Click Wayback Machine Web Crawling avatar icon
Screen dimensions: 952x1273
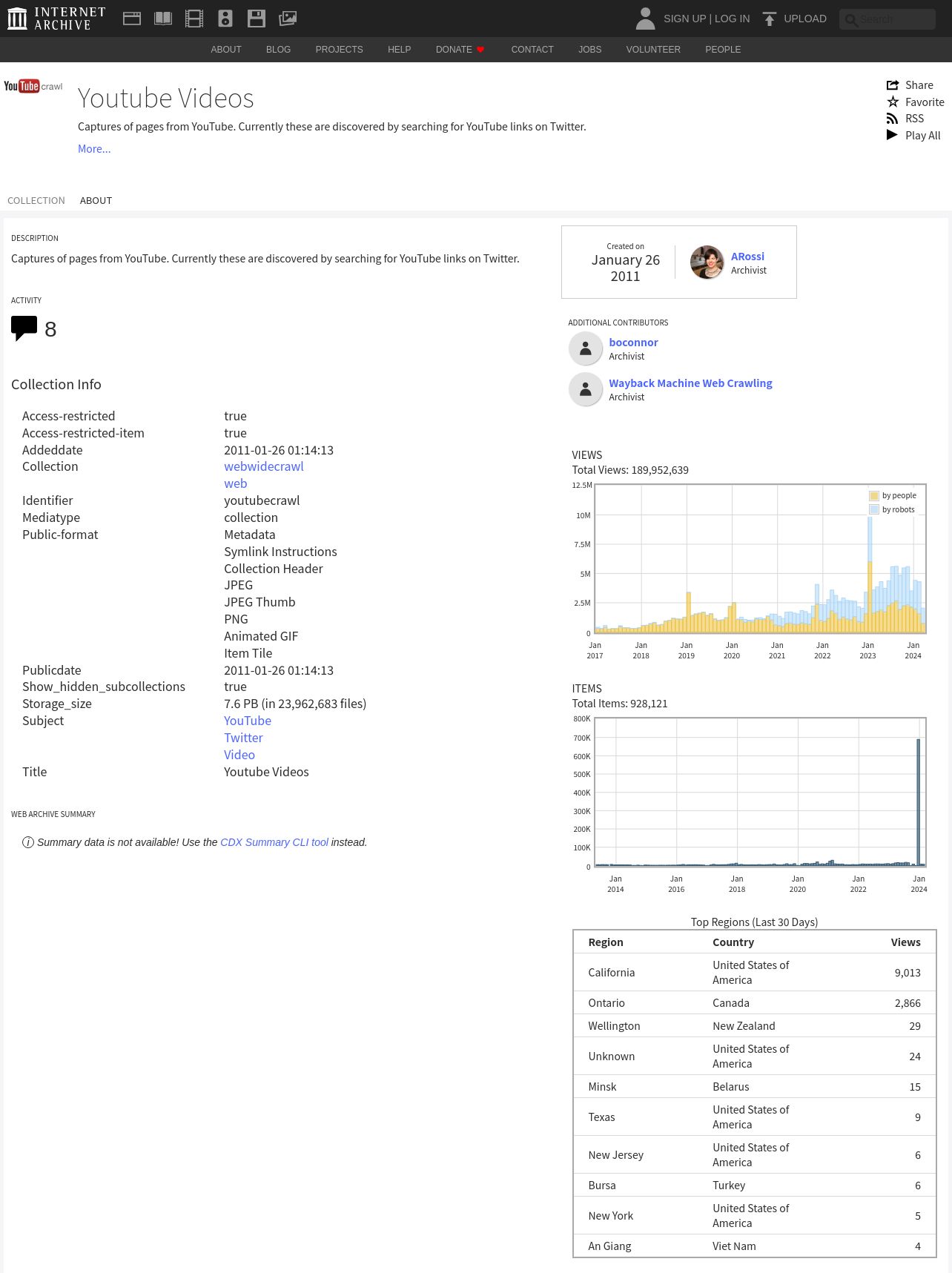click(x=586, y=389)
